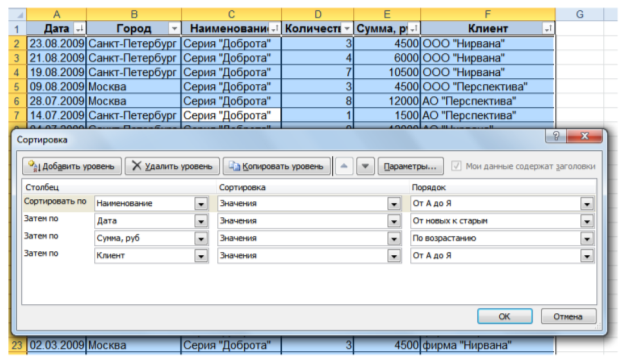The width and height of the screenshot is (620, 360).
Task: Select row 5 header number
Action: coord(17,87)
